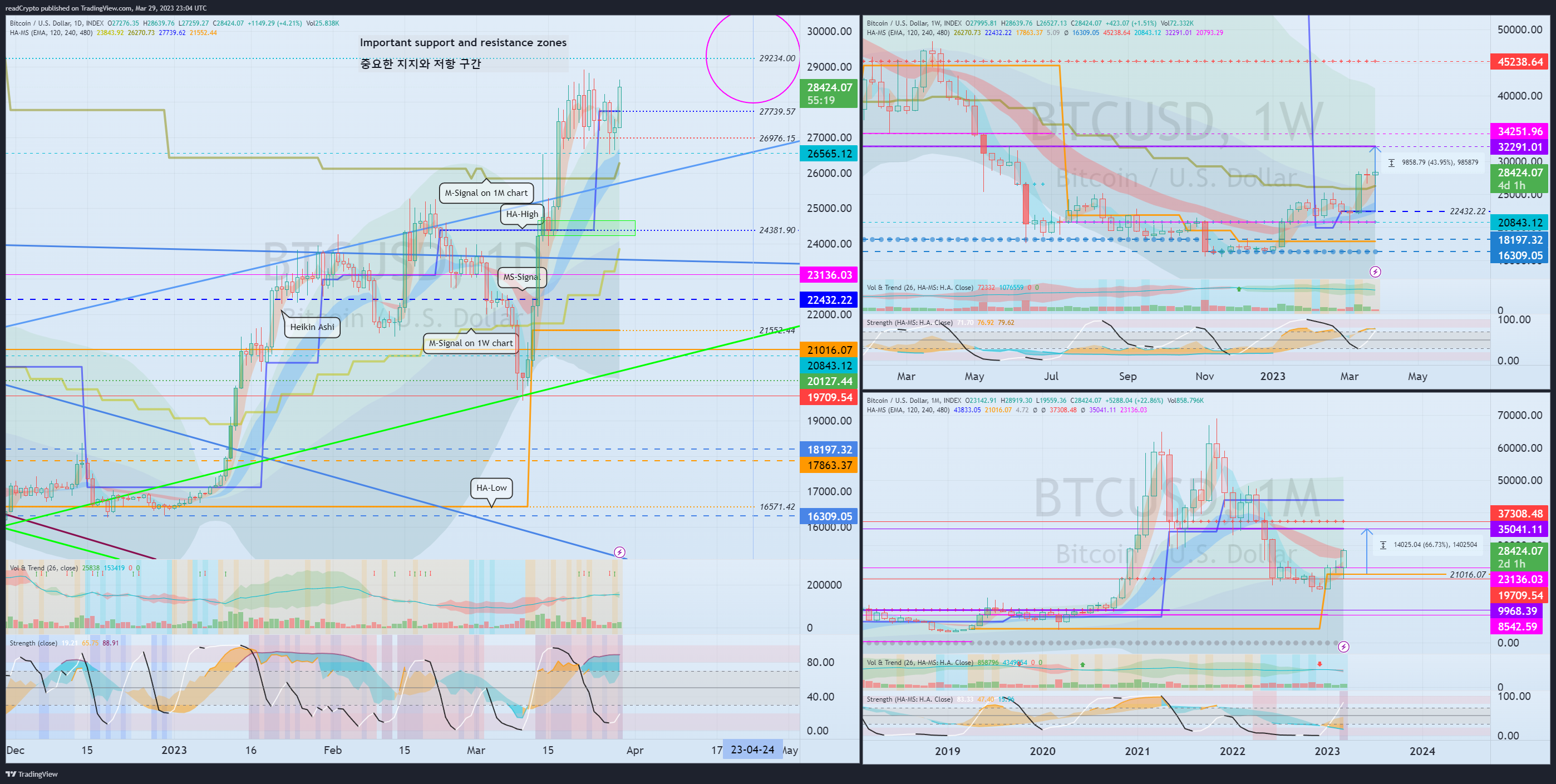
Task: Click the lightning icon on the daily chart
Action: (619, 552)
